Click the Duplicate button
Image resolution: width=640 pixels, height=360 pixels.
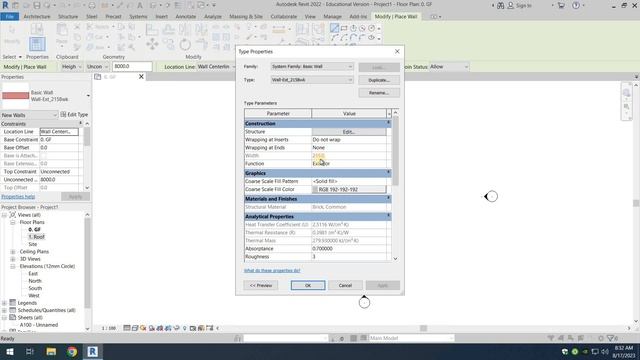pyautogui.click(x=379, y=80)
